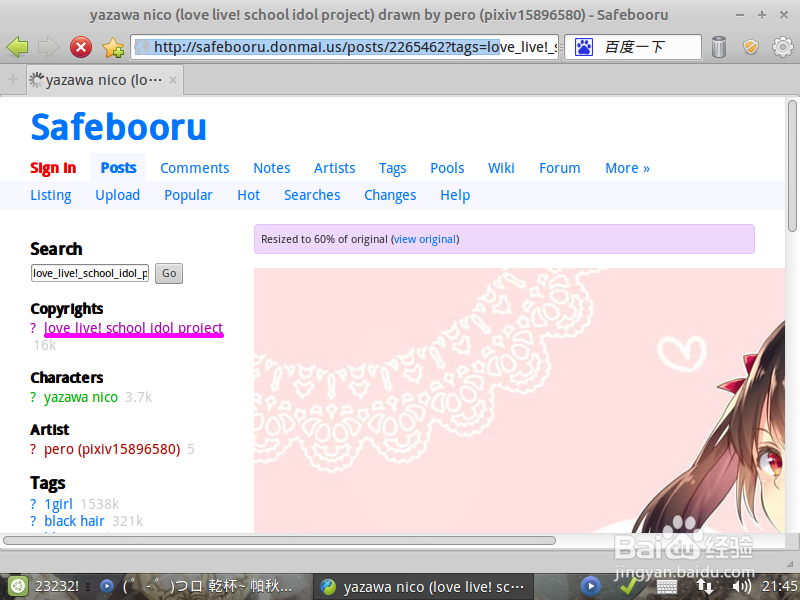Open the Artists menu item
The width and height of the screenshot is (800, 600).
tap(334, 168)
